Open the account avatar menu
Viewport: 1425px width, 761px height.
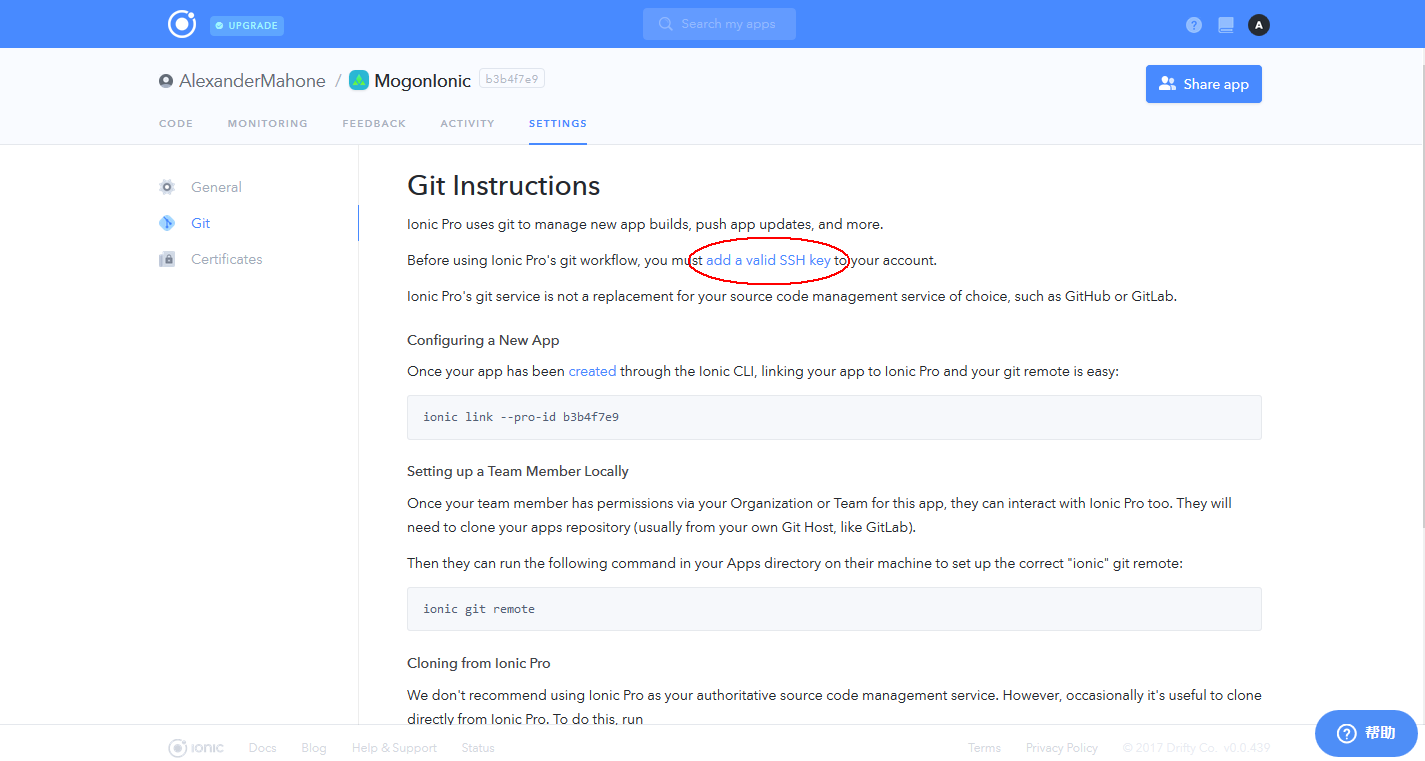tap(1258, 24)
